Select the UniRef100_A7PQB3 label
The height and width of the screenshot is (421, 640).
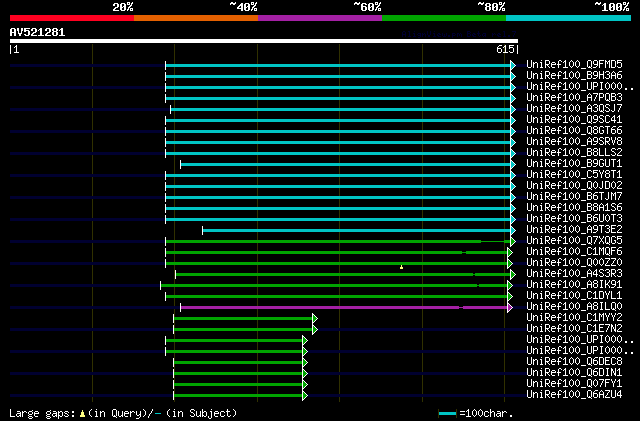tap(574, 98)
